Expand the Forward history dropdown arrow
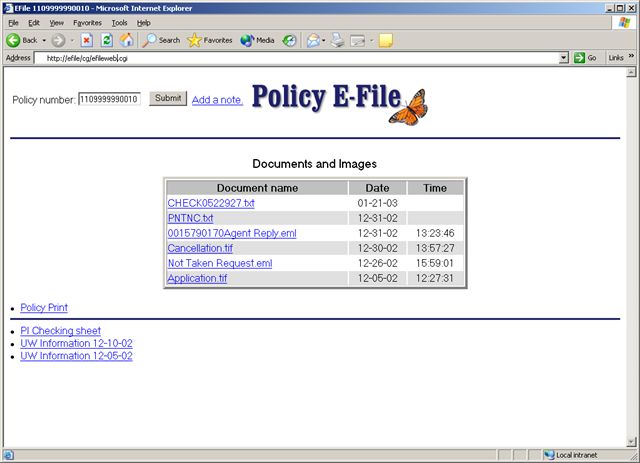This screenshot has height=463, width=640. (72, 40)
